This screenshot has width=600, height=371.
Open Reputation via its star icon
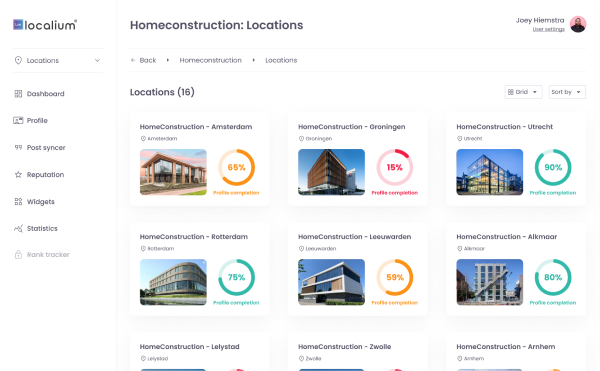pos(18,174)
